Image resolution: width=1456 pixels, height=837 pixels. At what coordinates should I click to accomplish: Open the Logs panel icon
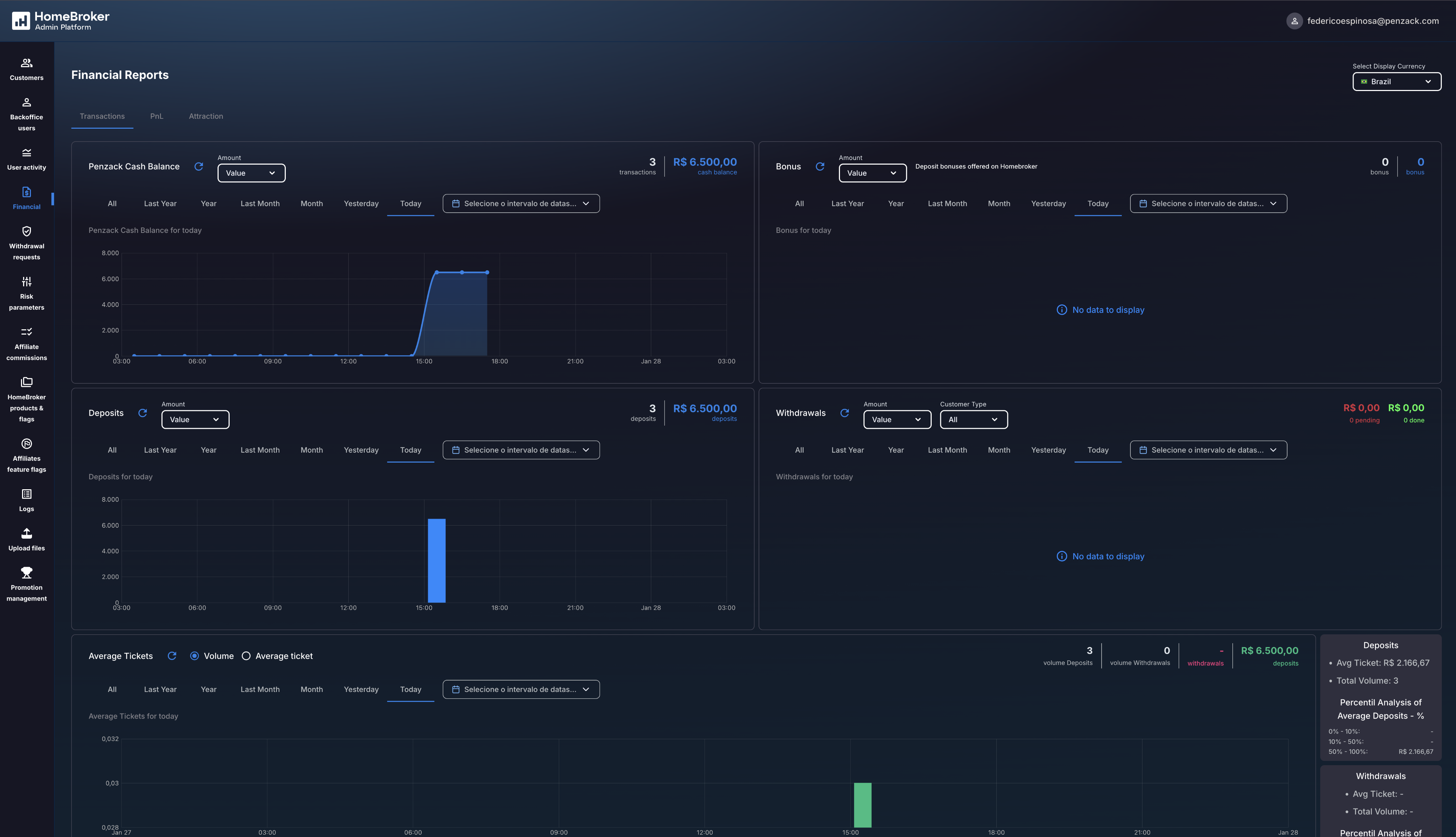(x=26, y=494)
